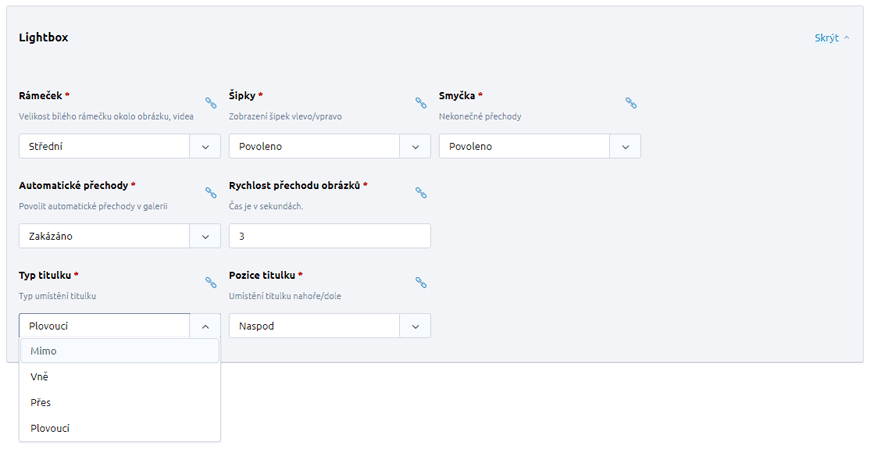Select the Plovoucí list option
This screenshot has height=449, width=870.
click(x=120, y=428)
